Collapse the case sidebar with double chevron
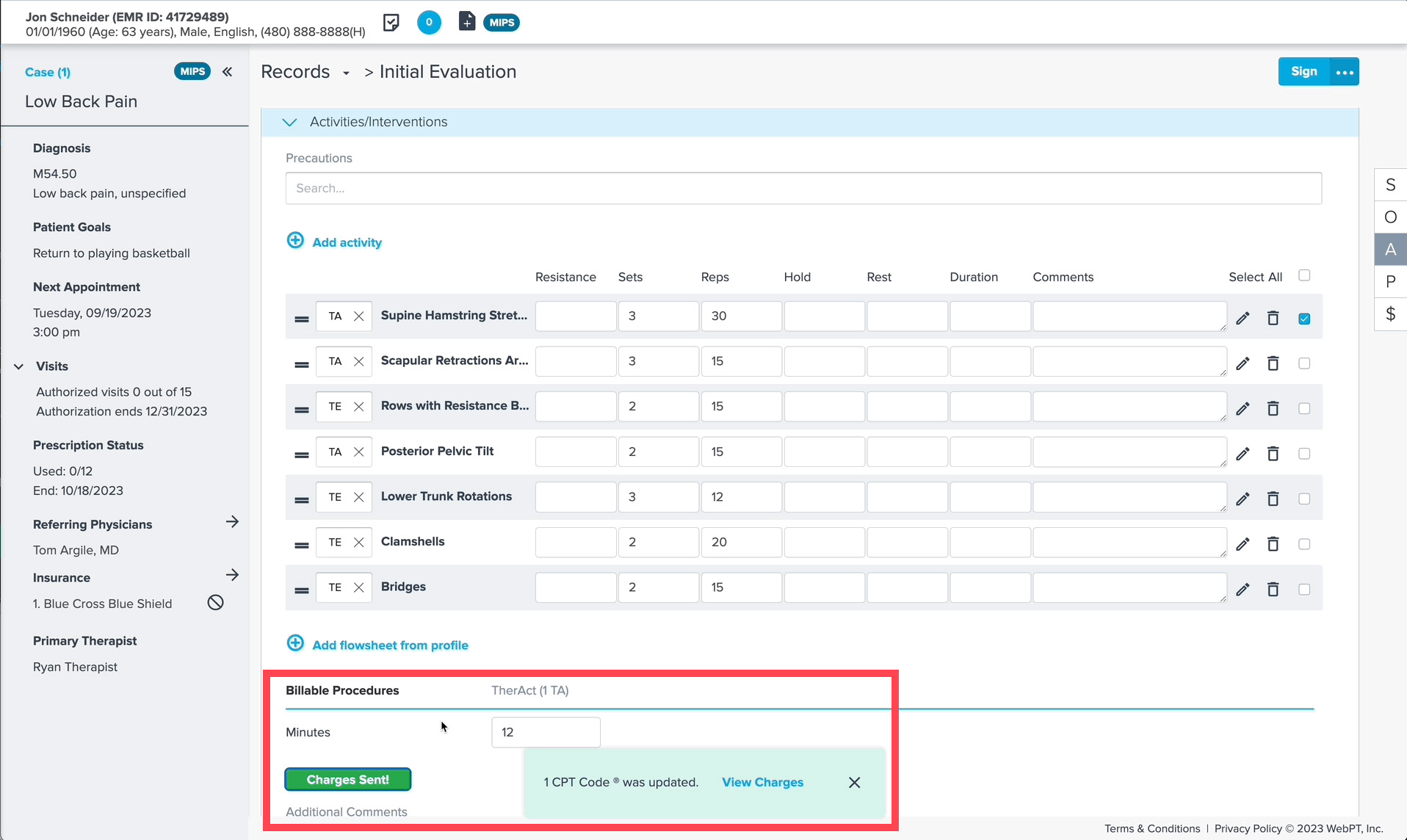 [x=228, y=71]
